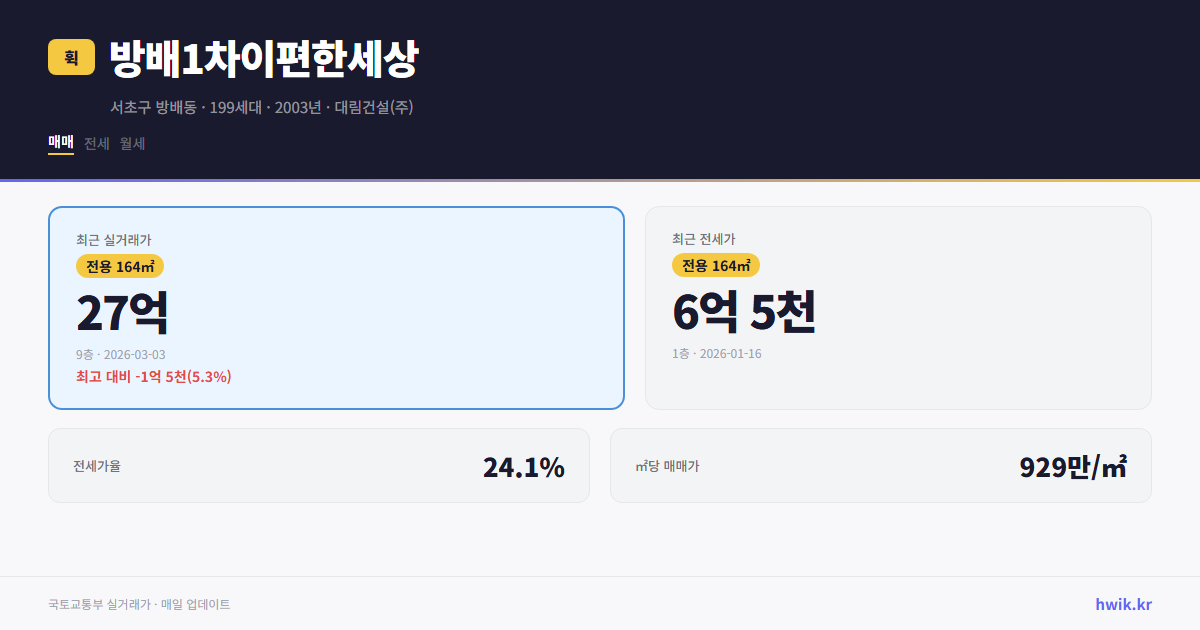Select the 최근 전세가 card
The image size is (1200, 630).
898,307
